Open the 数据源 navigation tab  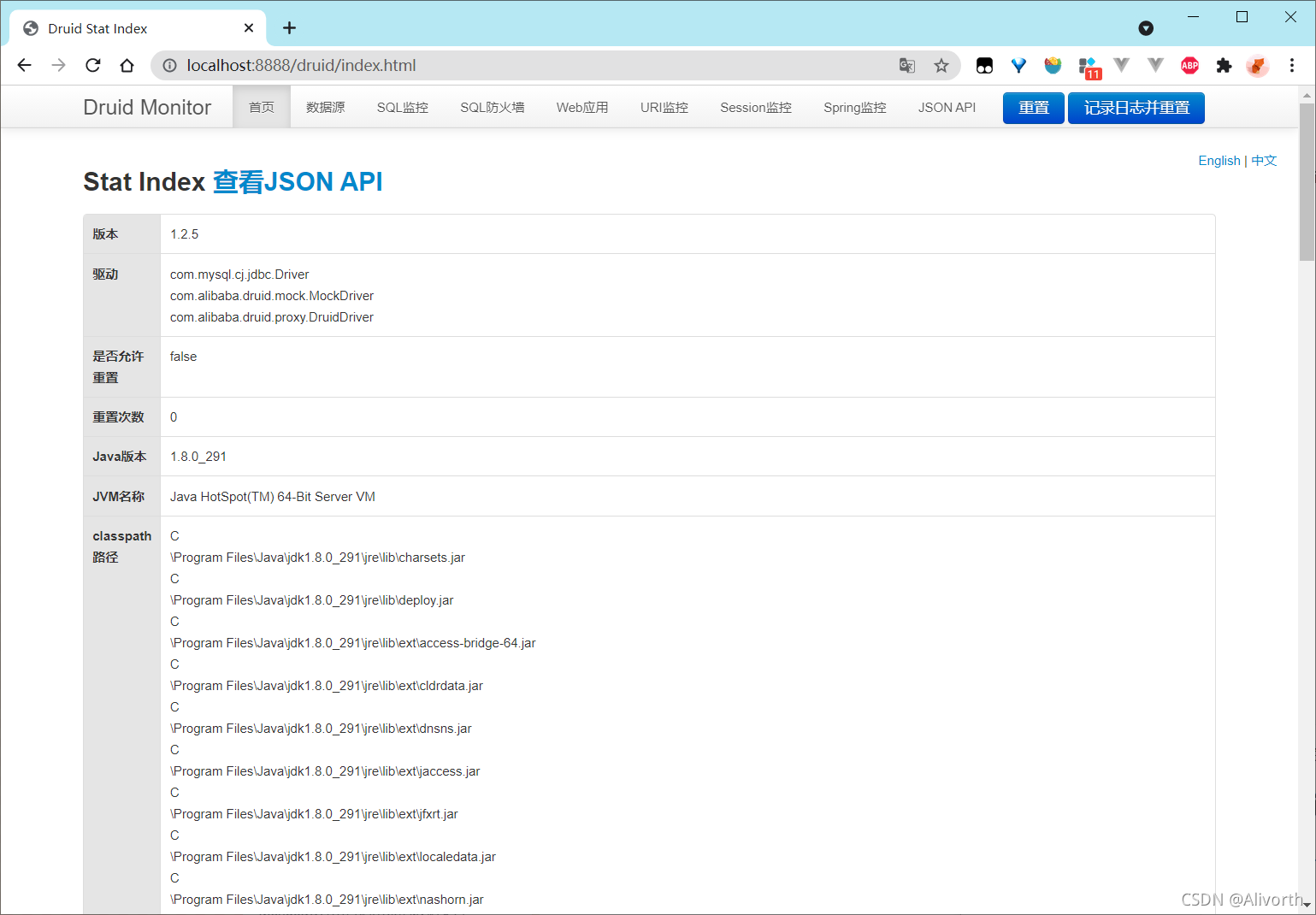click(326, 107)
